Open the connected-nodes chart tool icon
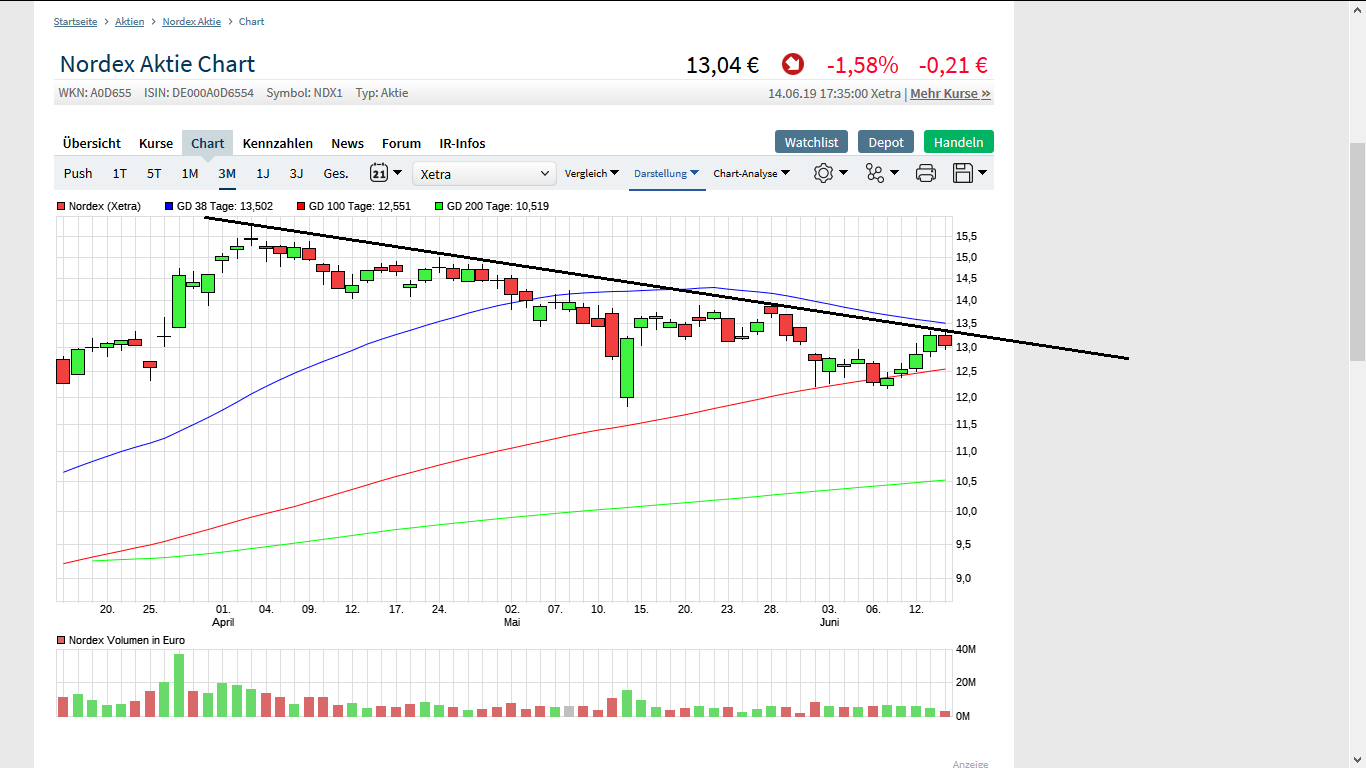Image resolution: width=1366 pixels, height=768 pixels. pos(881,173)
